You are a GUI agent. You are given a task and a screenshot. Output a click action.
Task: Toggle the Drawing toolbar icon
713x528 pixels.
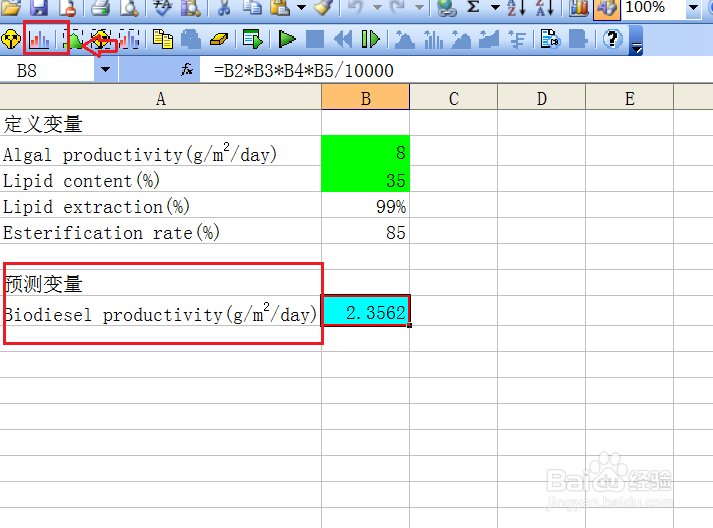(x=607, y=8)
